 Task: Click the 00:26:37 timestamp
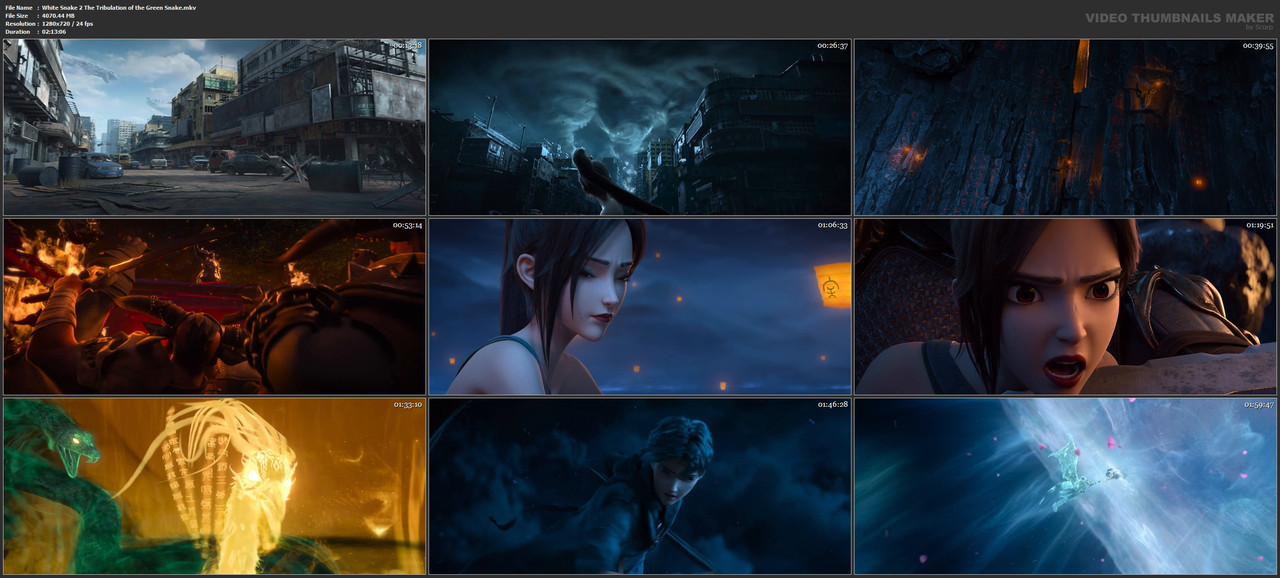(832, 46)
